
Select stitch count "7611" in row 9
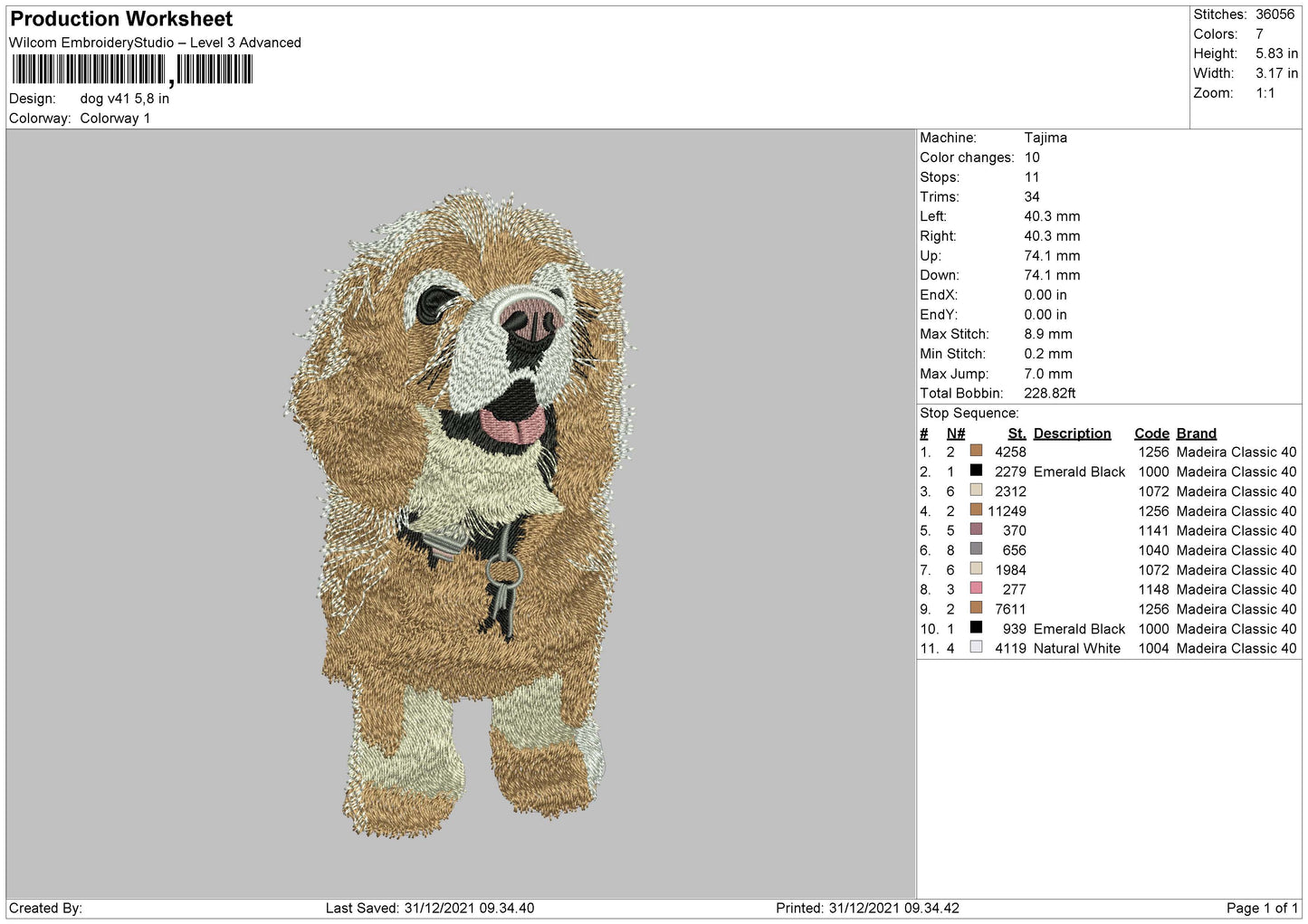1010,609
